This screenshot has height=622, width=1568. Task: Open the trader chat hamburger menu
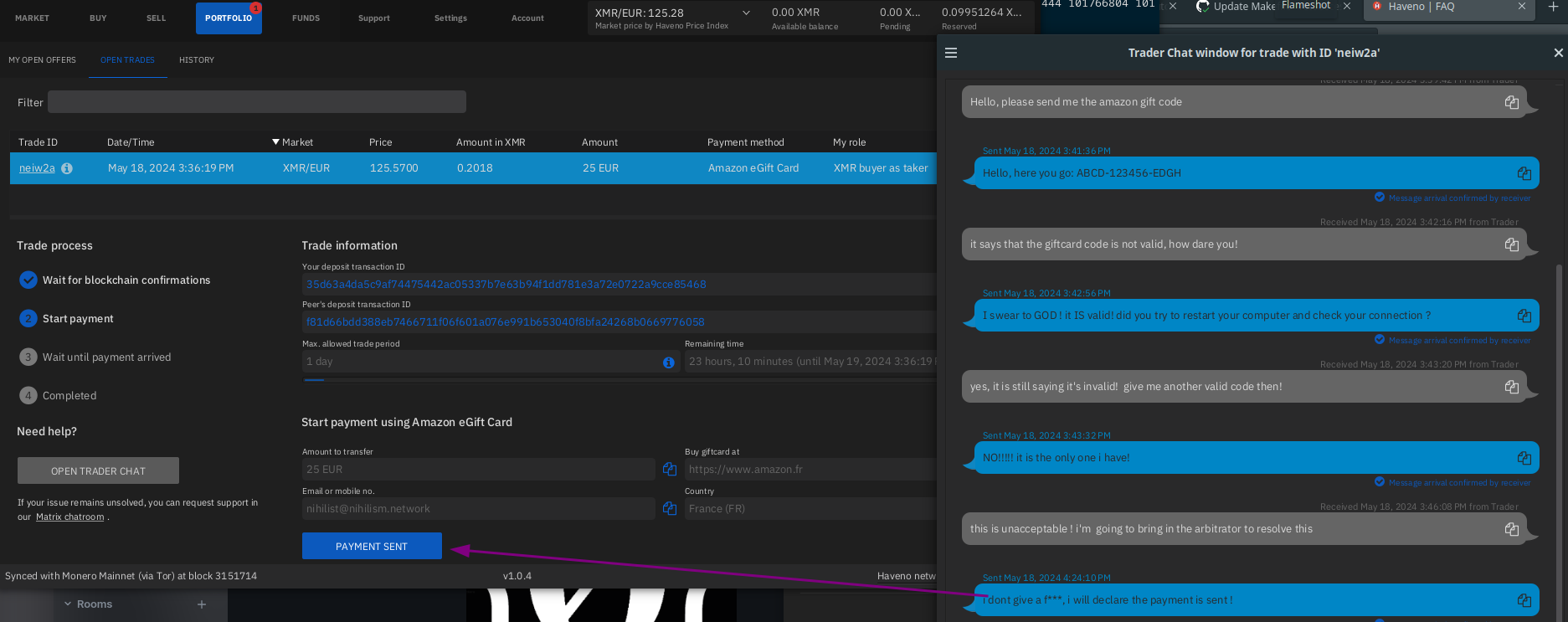click(951, 53)
